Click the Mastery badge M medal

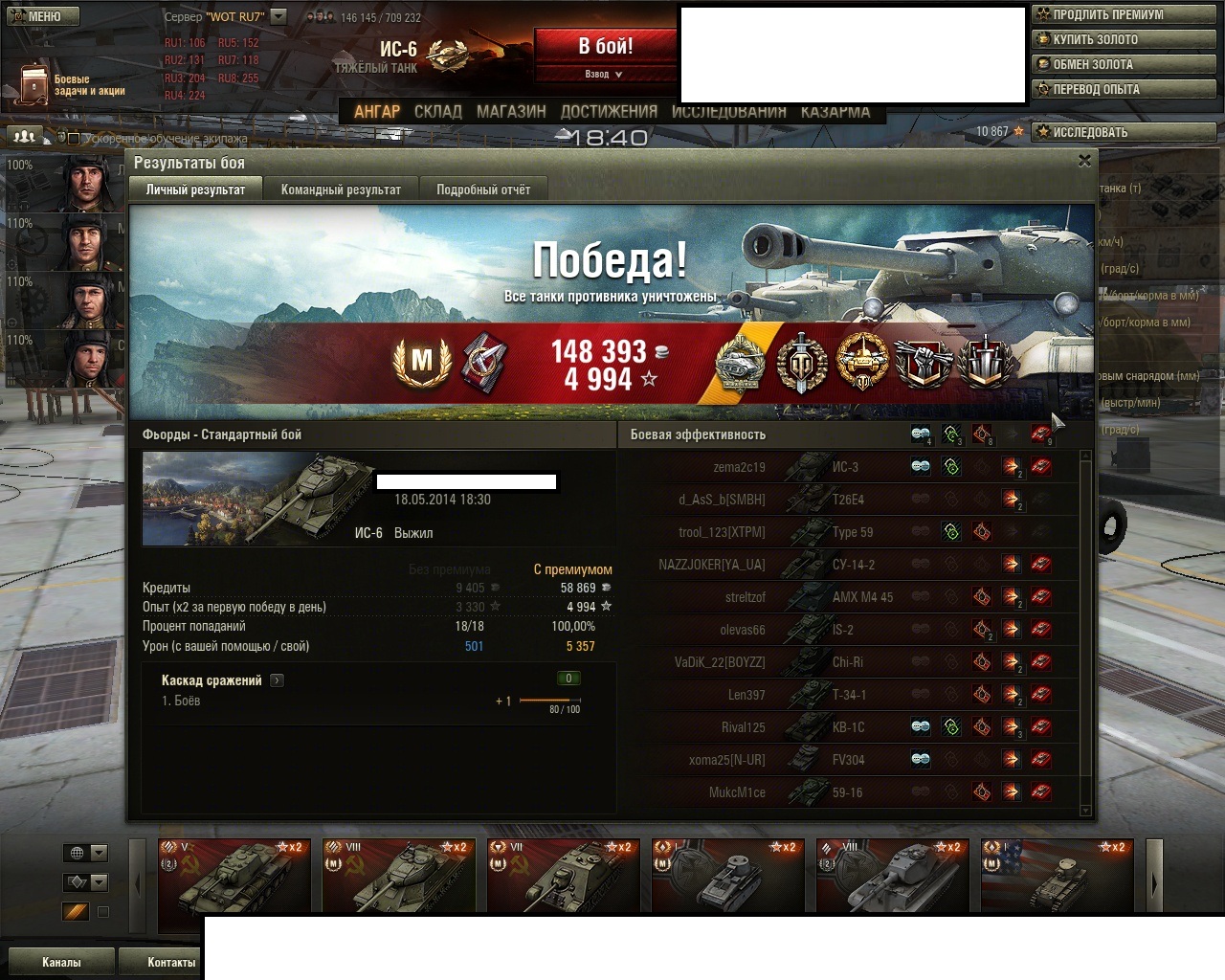coord(422,362)
